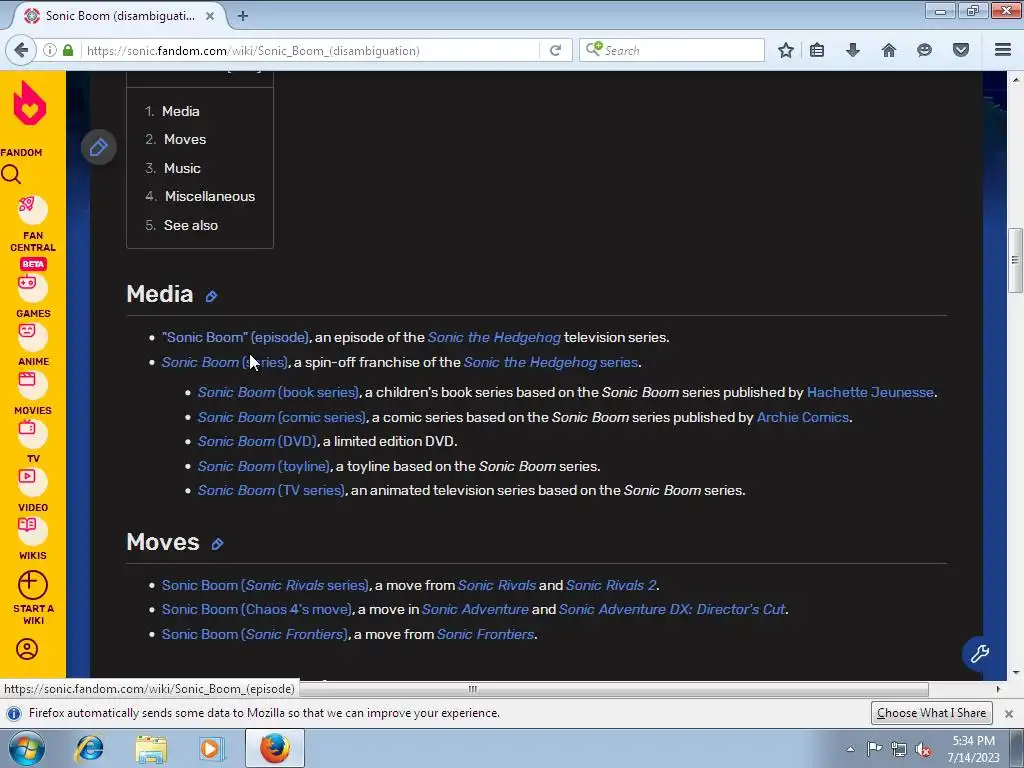Show hidden tray icons arrow

[850, 750]
